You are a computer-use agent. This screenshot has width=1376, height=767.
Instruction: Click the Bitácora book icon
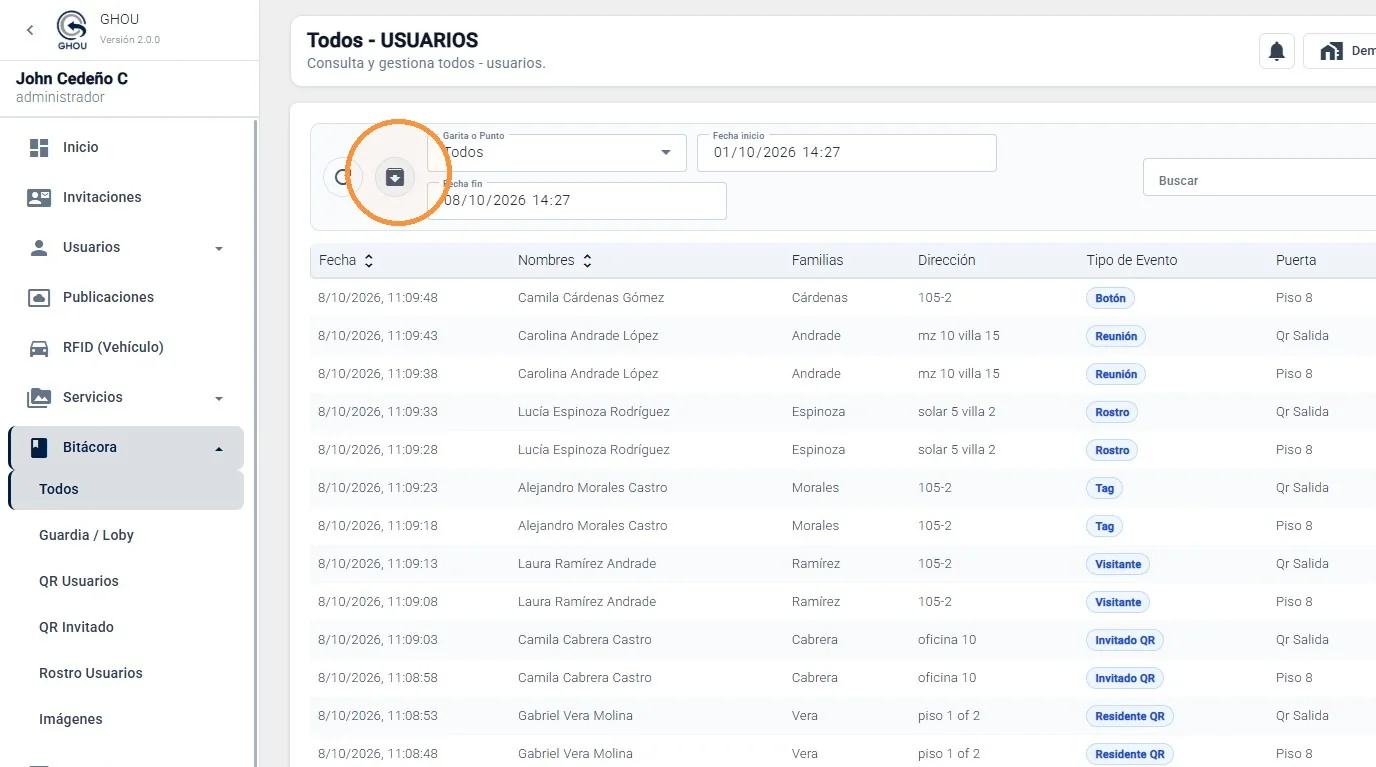(39, 448)
